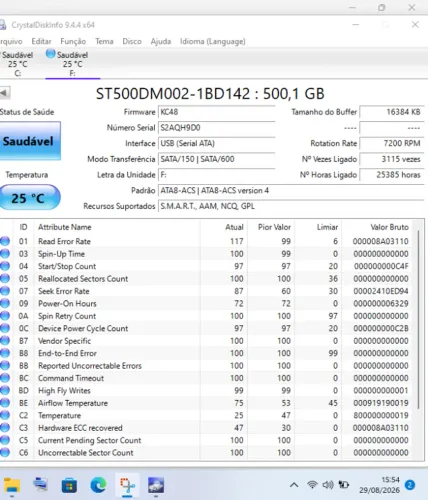This screenshot has height=500, width=428.
Task: Click status icon of Read Error Rate
Action: coord(5,241)
